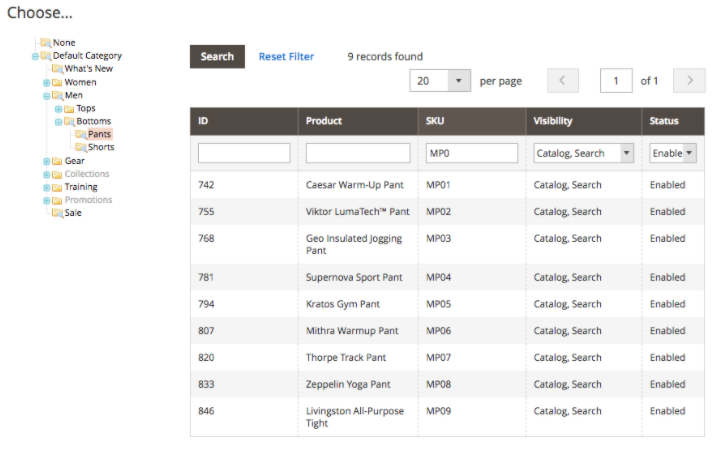The width and height of the screenshot is (718, 451).
Task: Click the Training folder icon
Action: 57,187
